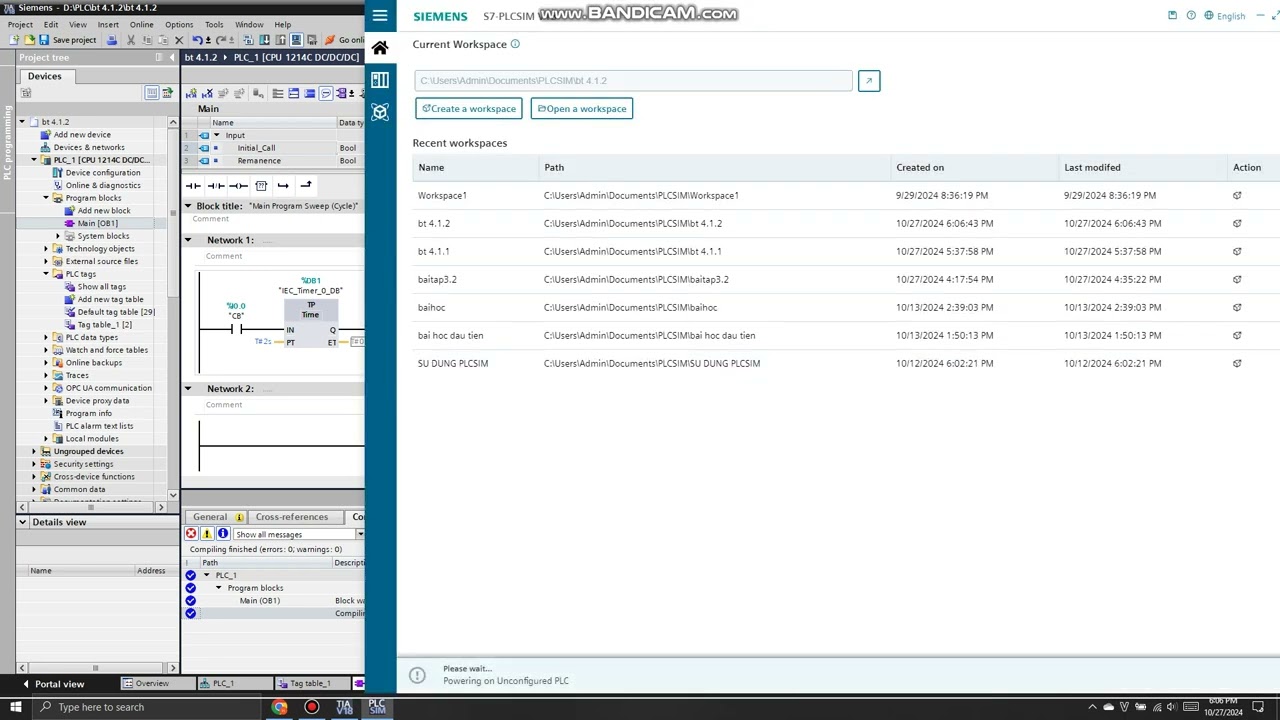Go to the PLCSIM home page

(x=380, y=48)
